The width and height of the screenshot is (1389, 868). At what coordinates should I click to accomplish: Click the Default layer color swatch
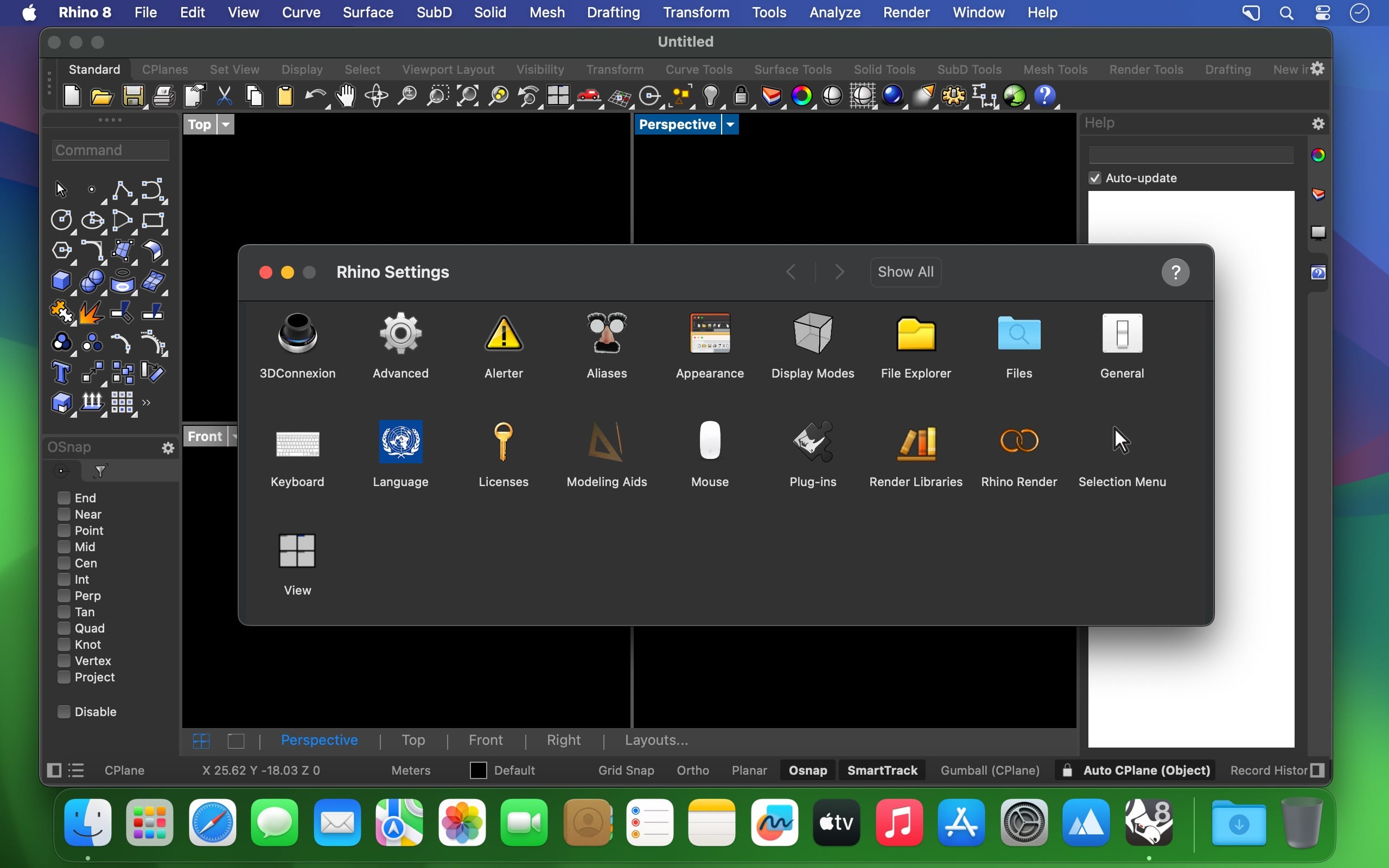pos(478,770)
